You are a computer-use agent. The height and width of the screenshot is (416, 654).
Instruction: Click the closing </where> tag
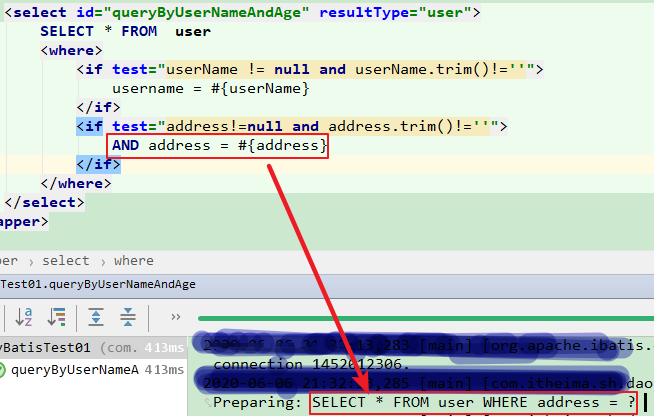[x=76, y=183]
